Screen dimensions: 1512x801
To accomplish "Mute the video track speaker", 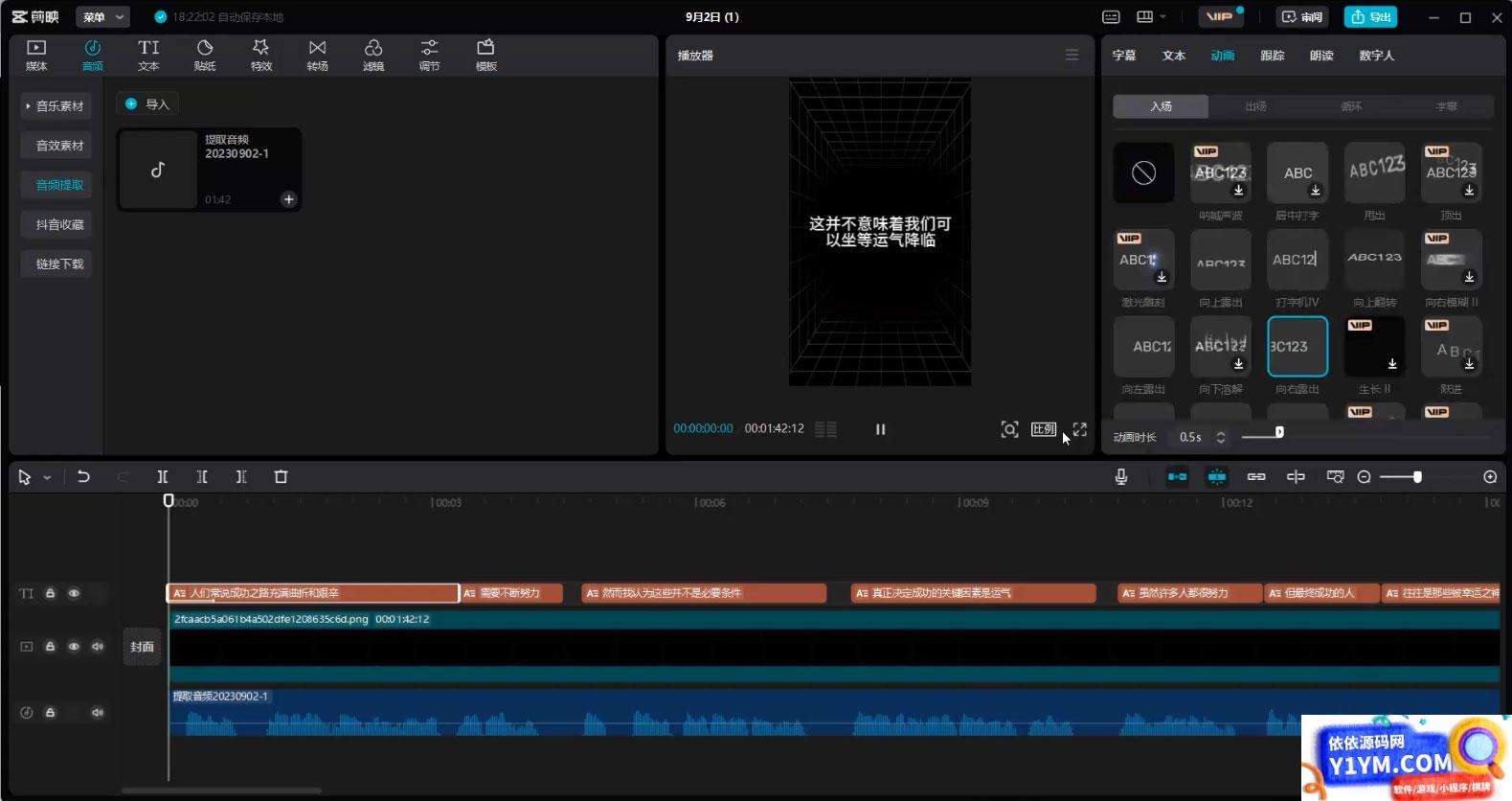I will [97, 647].
